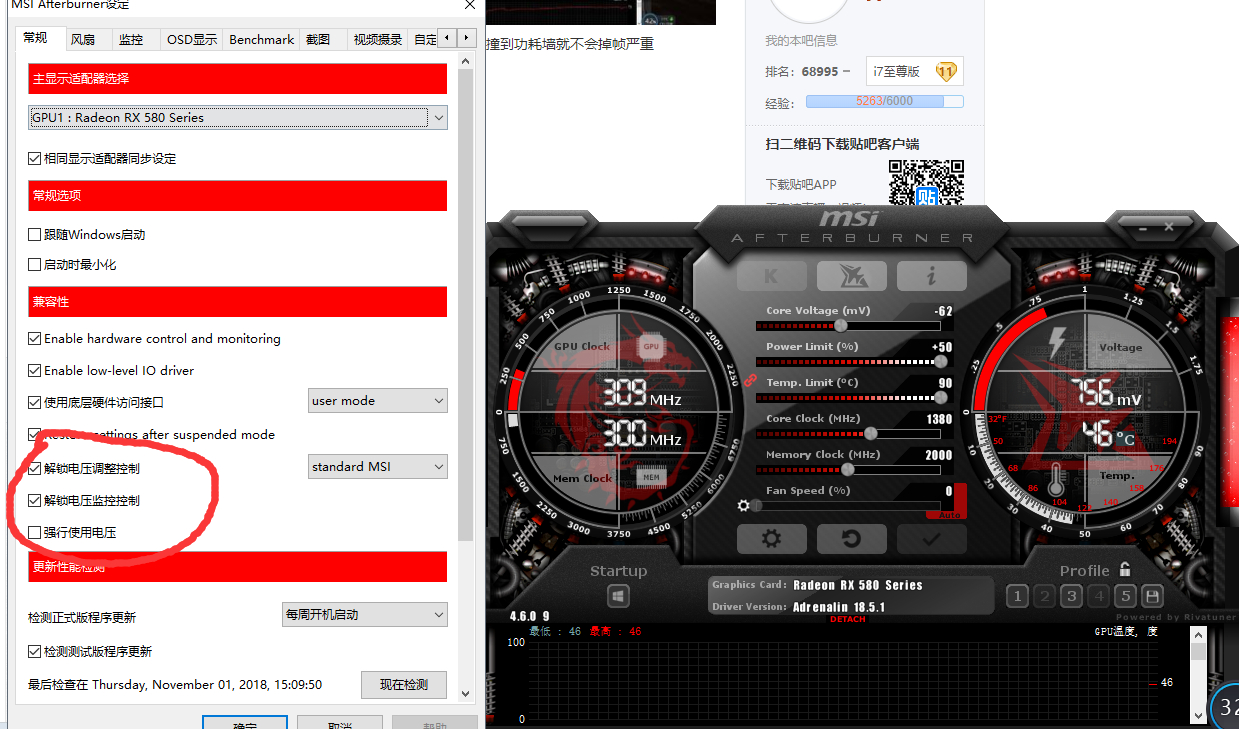Open the user mode dropdown

point(378,400)
